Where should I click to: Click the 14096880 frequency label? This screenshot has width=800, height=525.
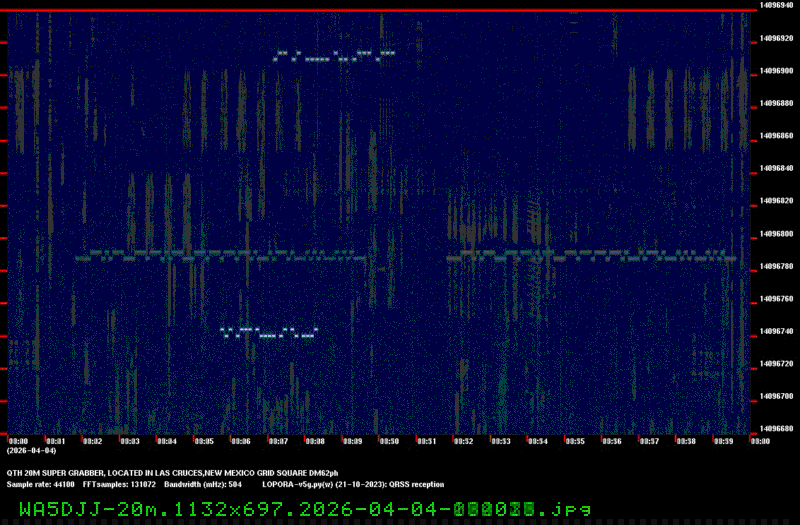(777, 104)
